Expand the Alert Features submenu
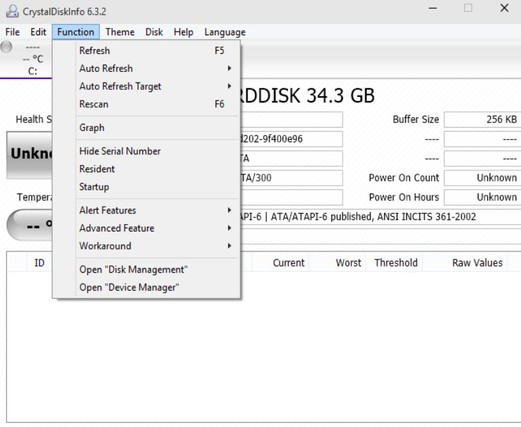This screenshot has width=521, height=427. [x=147, y=210]
